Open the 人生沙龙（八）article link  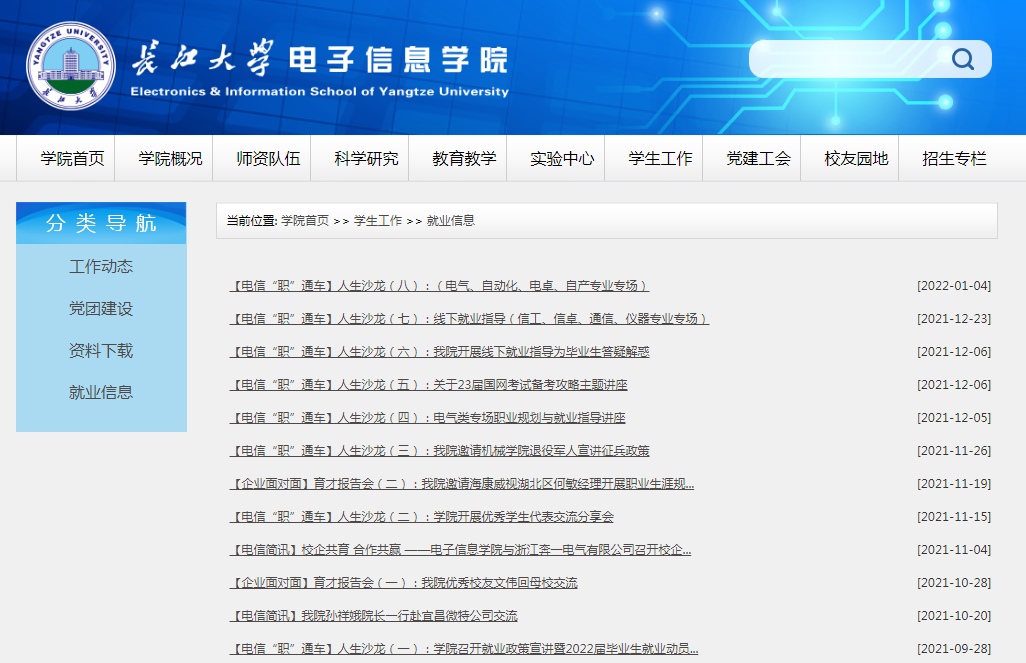pyautogui.click(x=437, y=285)
